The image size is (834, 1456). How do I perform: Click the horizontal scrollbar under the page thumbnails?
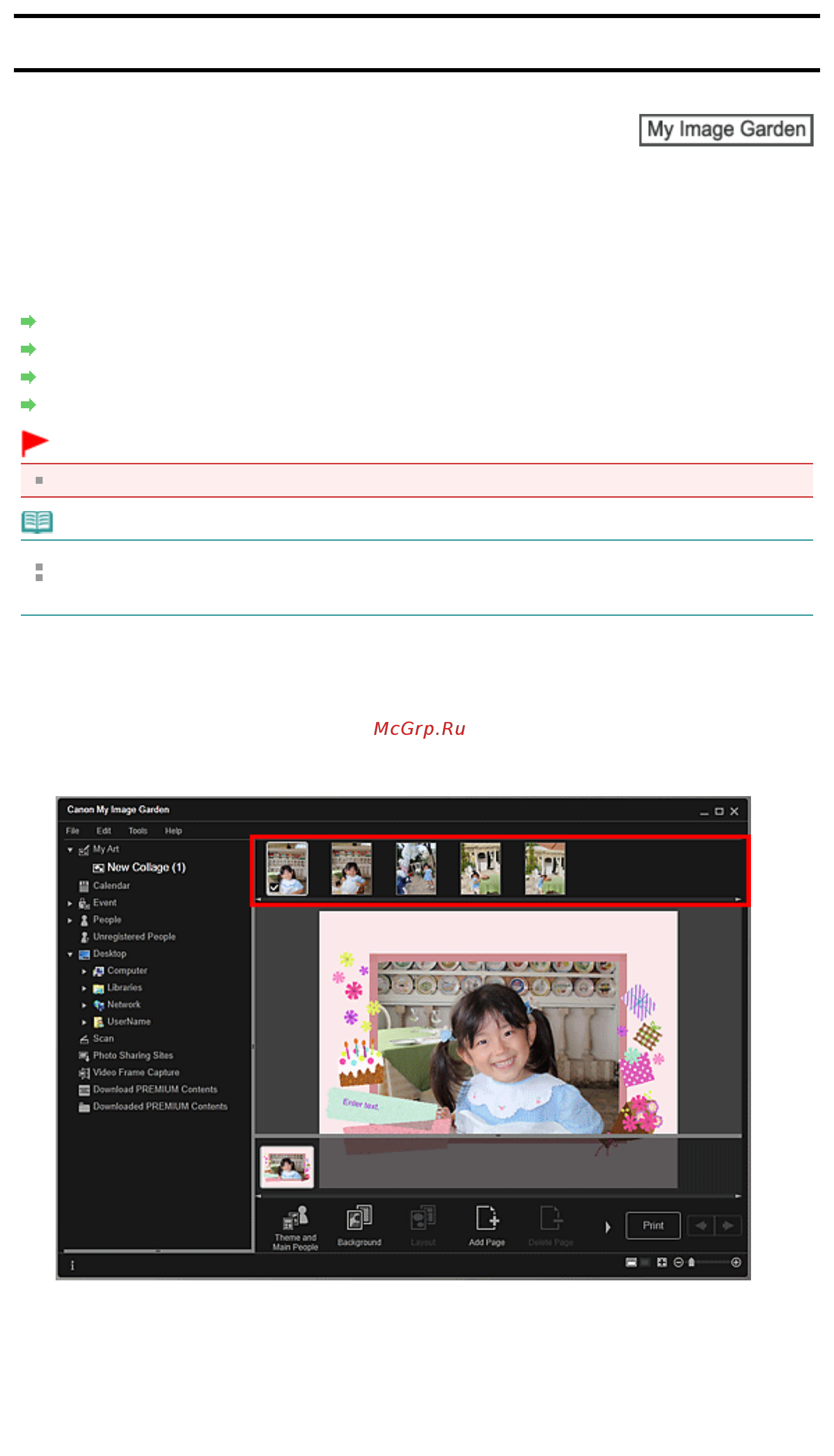[498, 1196]
